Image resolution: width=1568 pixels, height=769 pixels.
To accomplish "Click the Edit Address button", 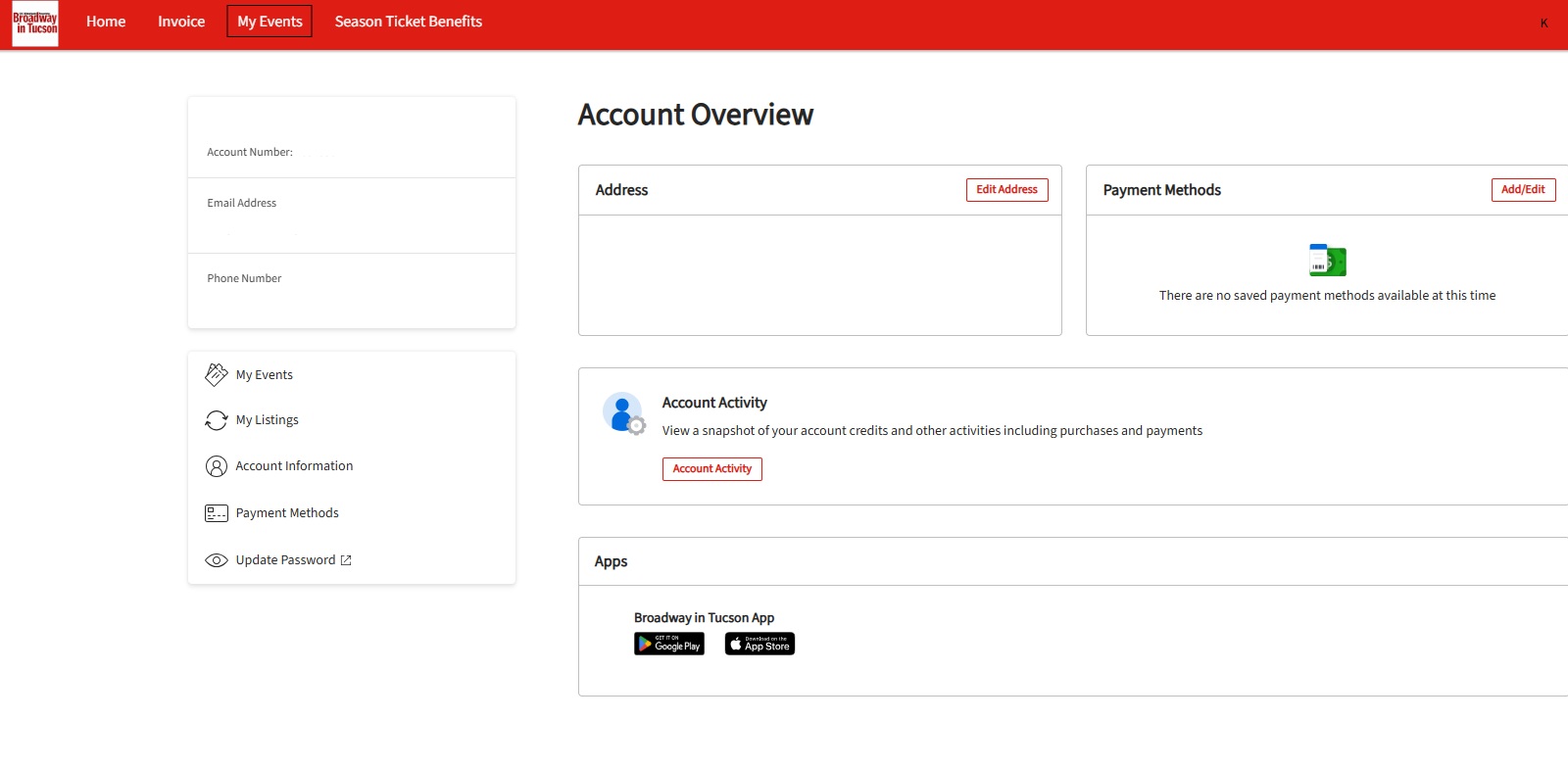I will click(x=1006, y=190).
